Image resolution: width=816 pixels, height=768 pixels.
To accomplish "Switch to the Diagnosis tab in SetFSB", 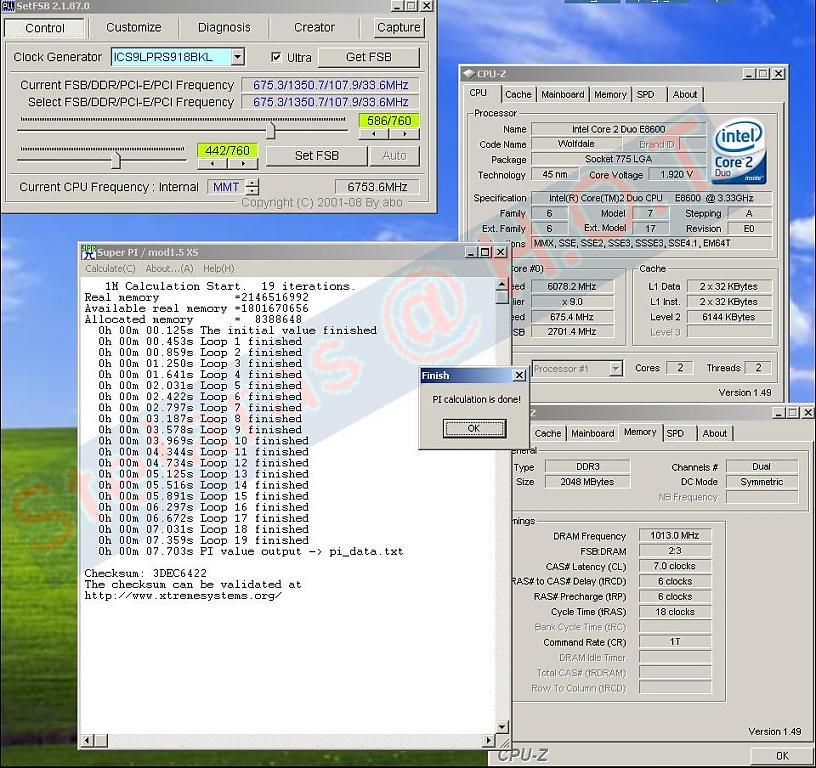I will [224, 28].
